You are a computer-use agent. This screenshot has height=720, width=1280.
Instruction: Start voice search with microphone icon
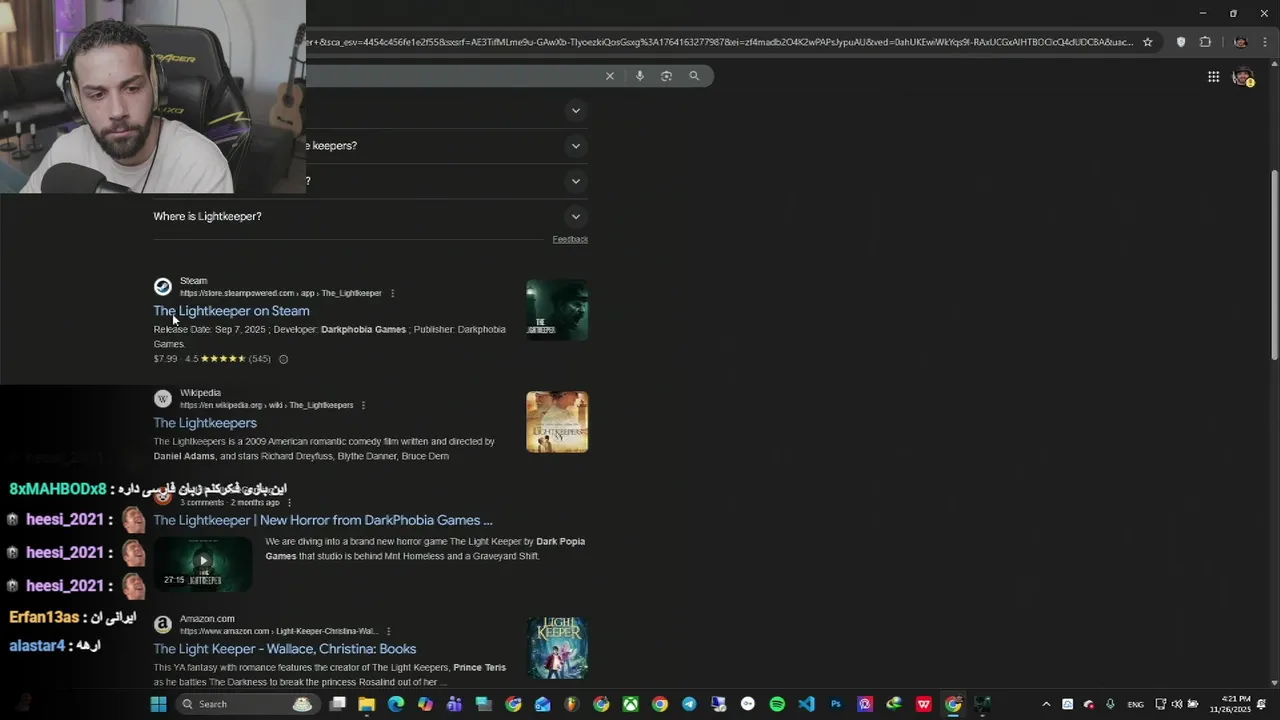click(640, 76)
